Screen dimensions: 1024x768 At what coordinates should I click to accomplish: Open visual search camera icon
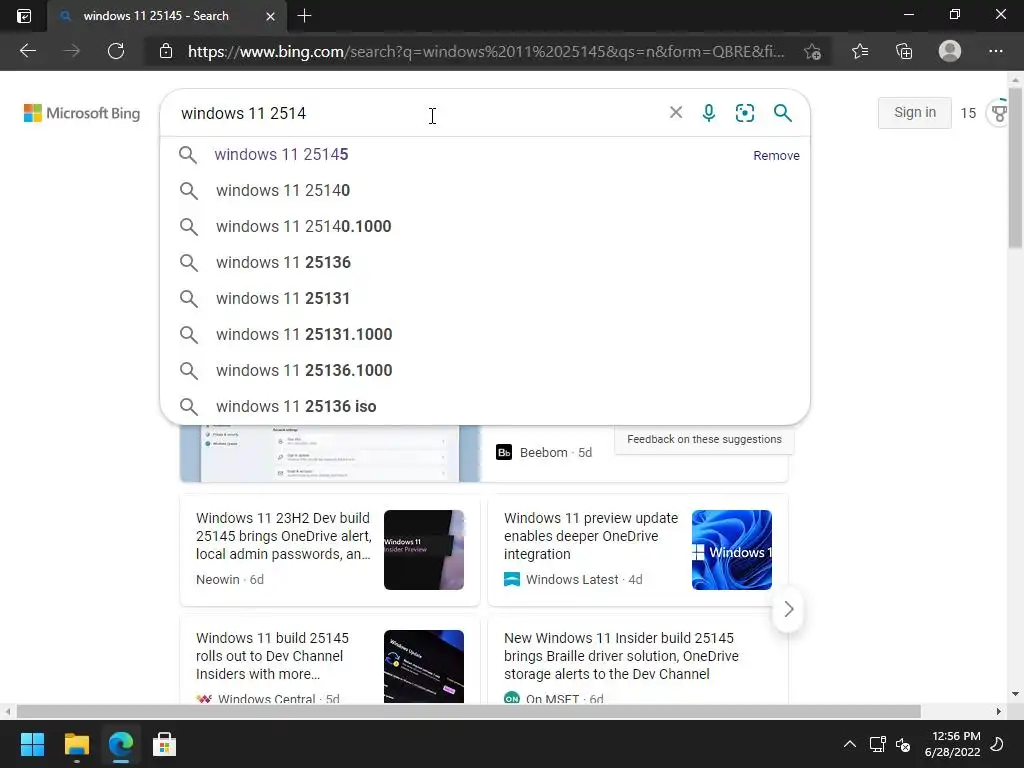744,112
